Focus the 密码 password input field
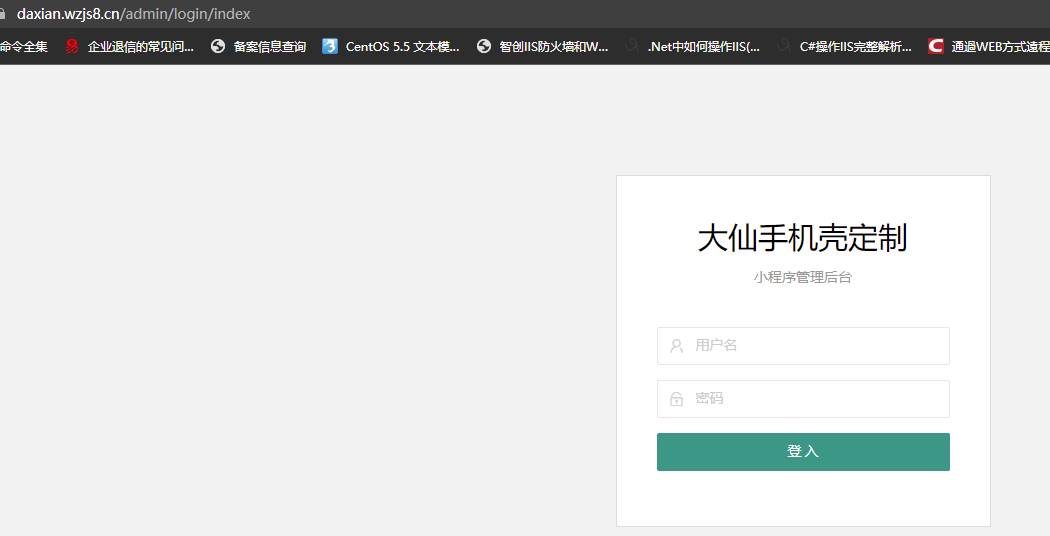Viewport: 1050px width, 536px height. click(x=815, y=399)
